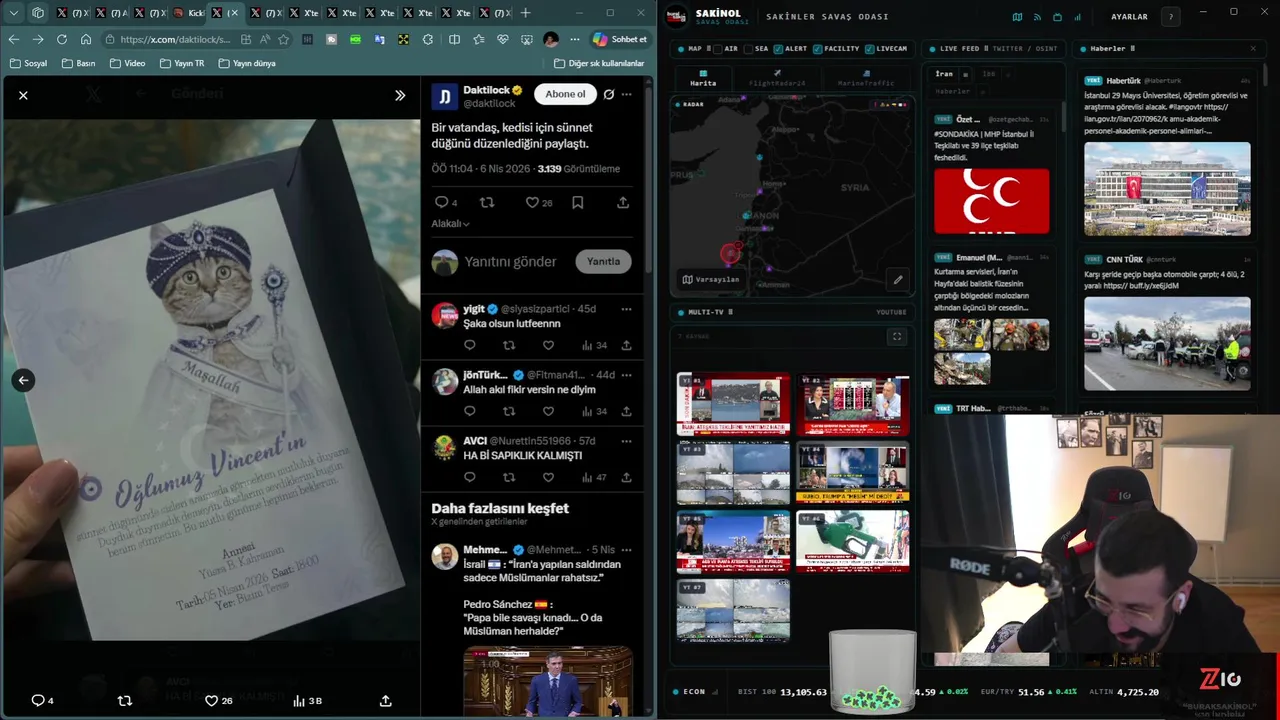Open the Sohbet et Copilot button

click(x=619, y=39)
